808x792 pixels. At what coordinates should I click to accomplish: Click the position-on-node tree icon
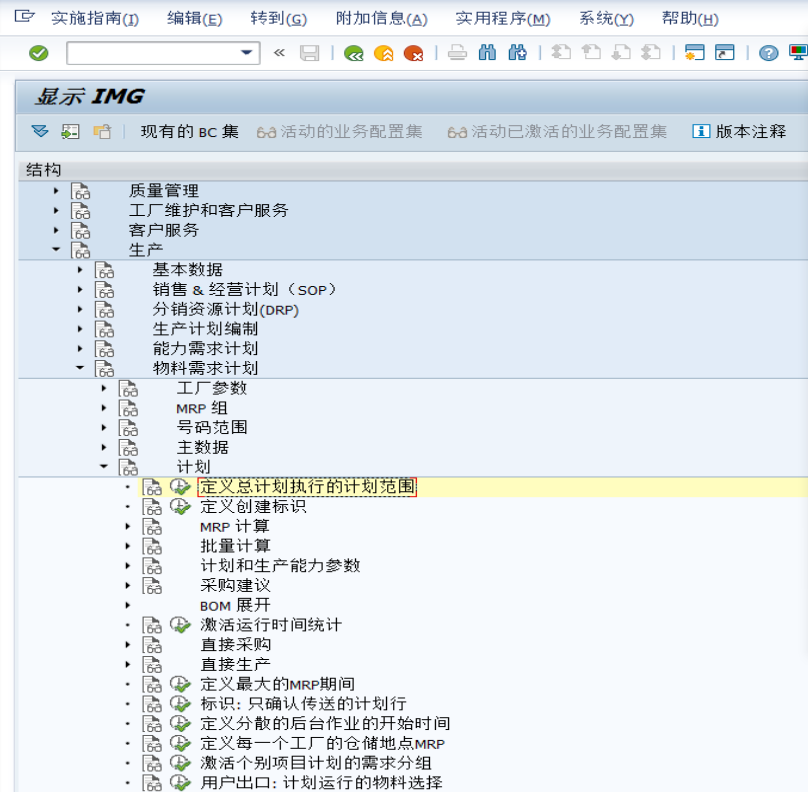pos(71,131)
